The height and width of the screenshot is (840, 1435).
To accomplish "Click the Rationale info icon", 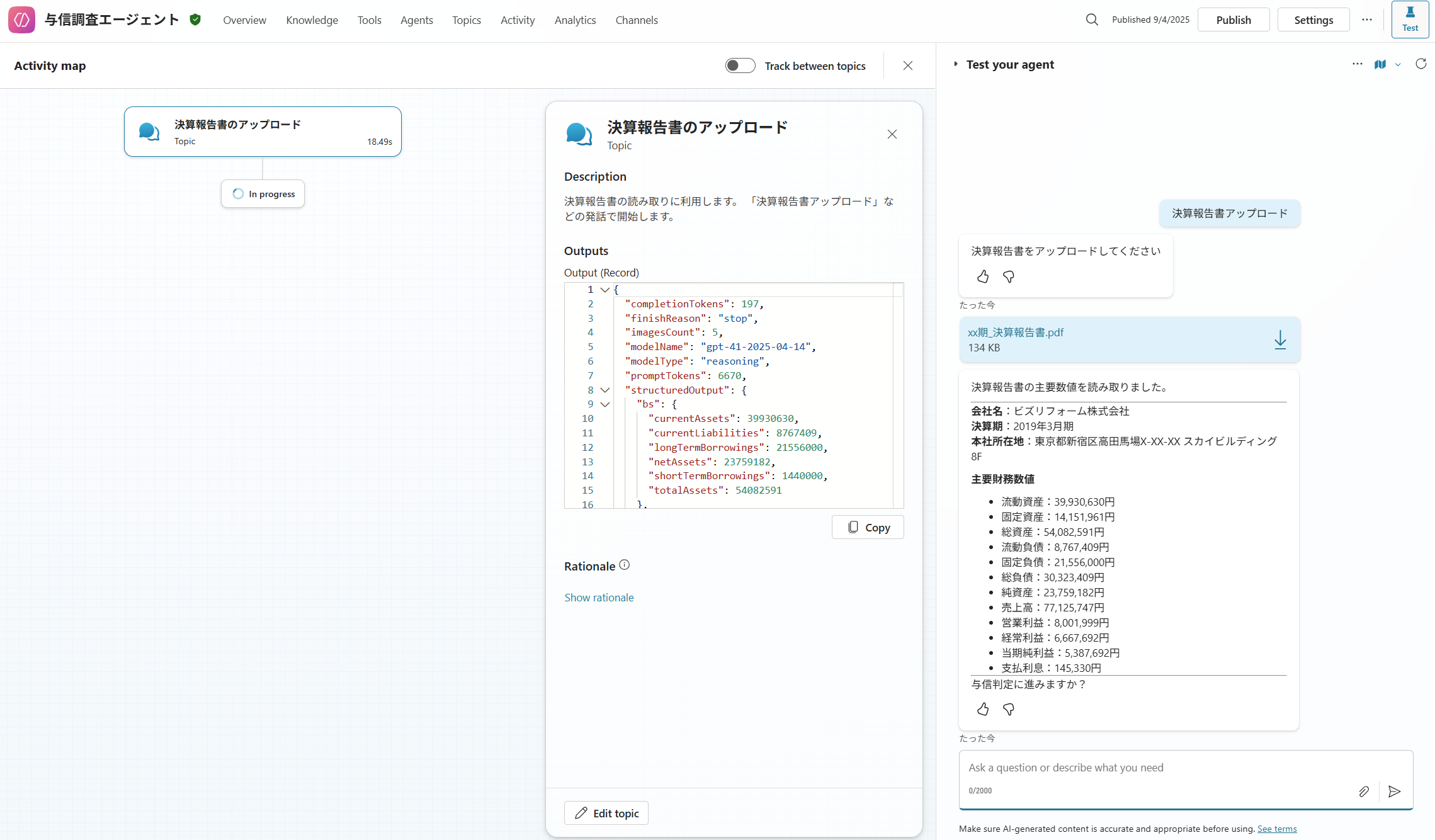I will click(624, 565).
